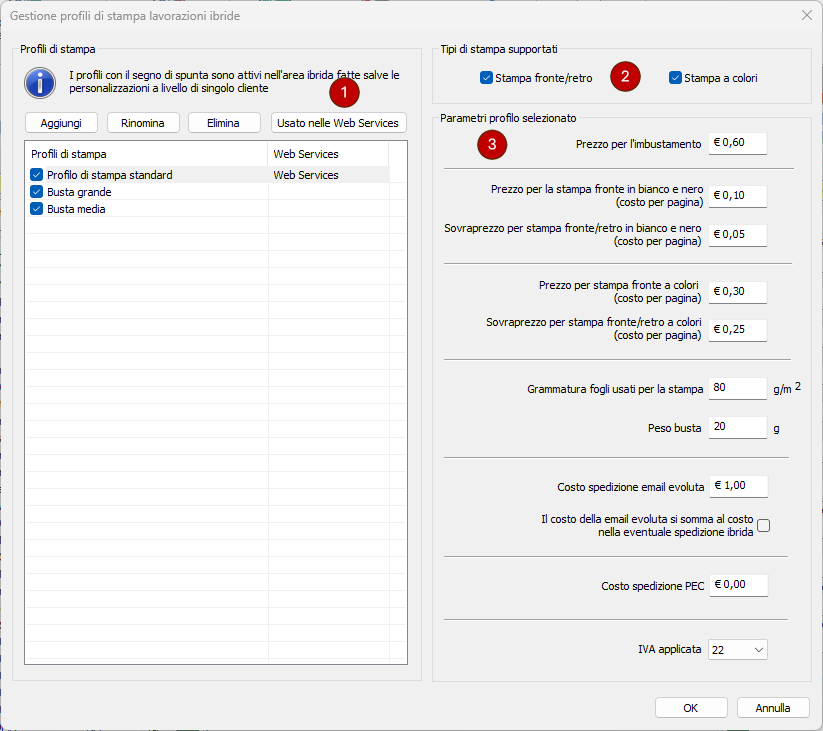Edit the Prezzo per l'imbustamento field
This screenshot has height=731, width=823.
737,144
